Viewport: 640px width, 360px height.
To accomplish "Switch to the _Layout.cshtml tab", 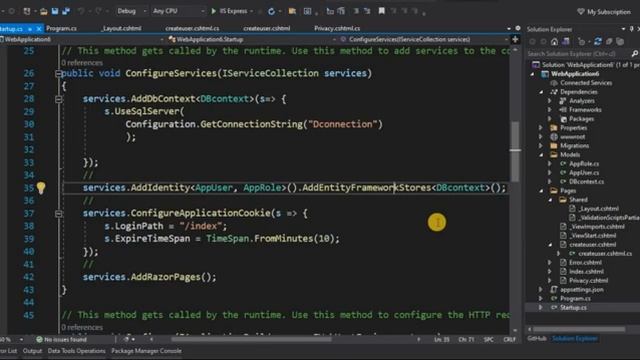I will pos(121,29).
